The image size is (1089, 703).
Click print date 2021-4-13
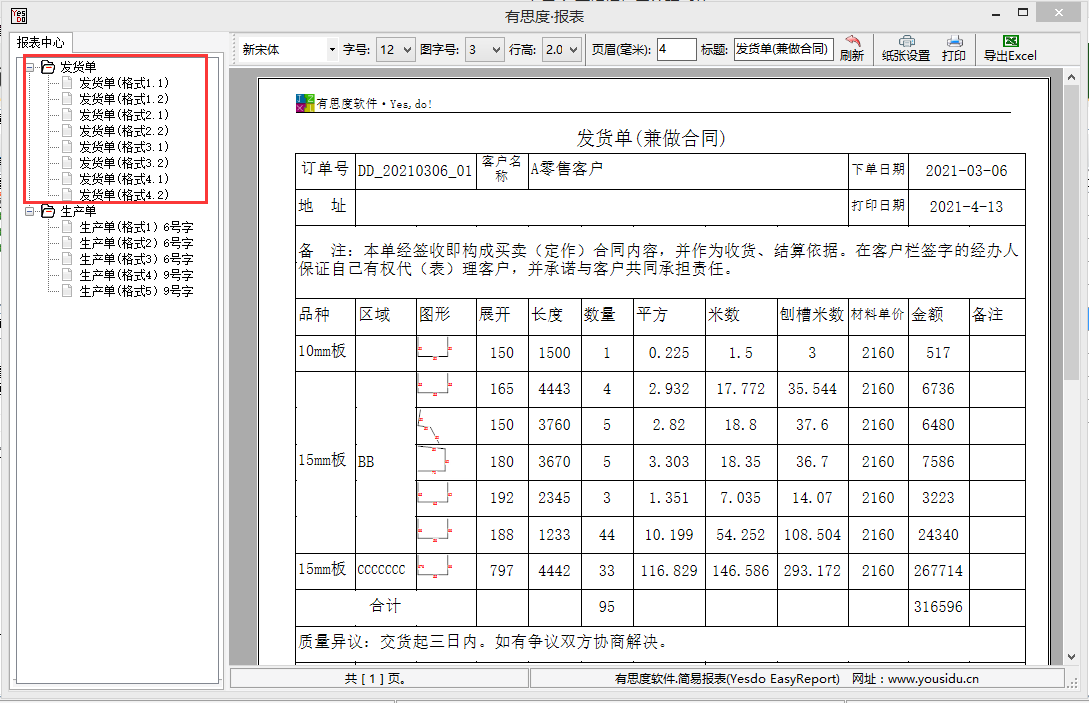(x=966, y=207)
